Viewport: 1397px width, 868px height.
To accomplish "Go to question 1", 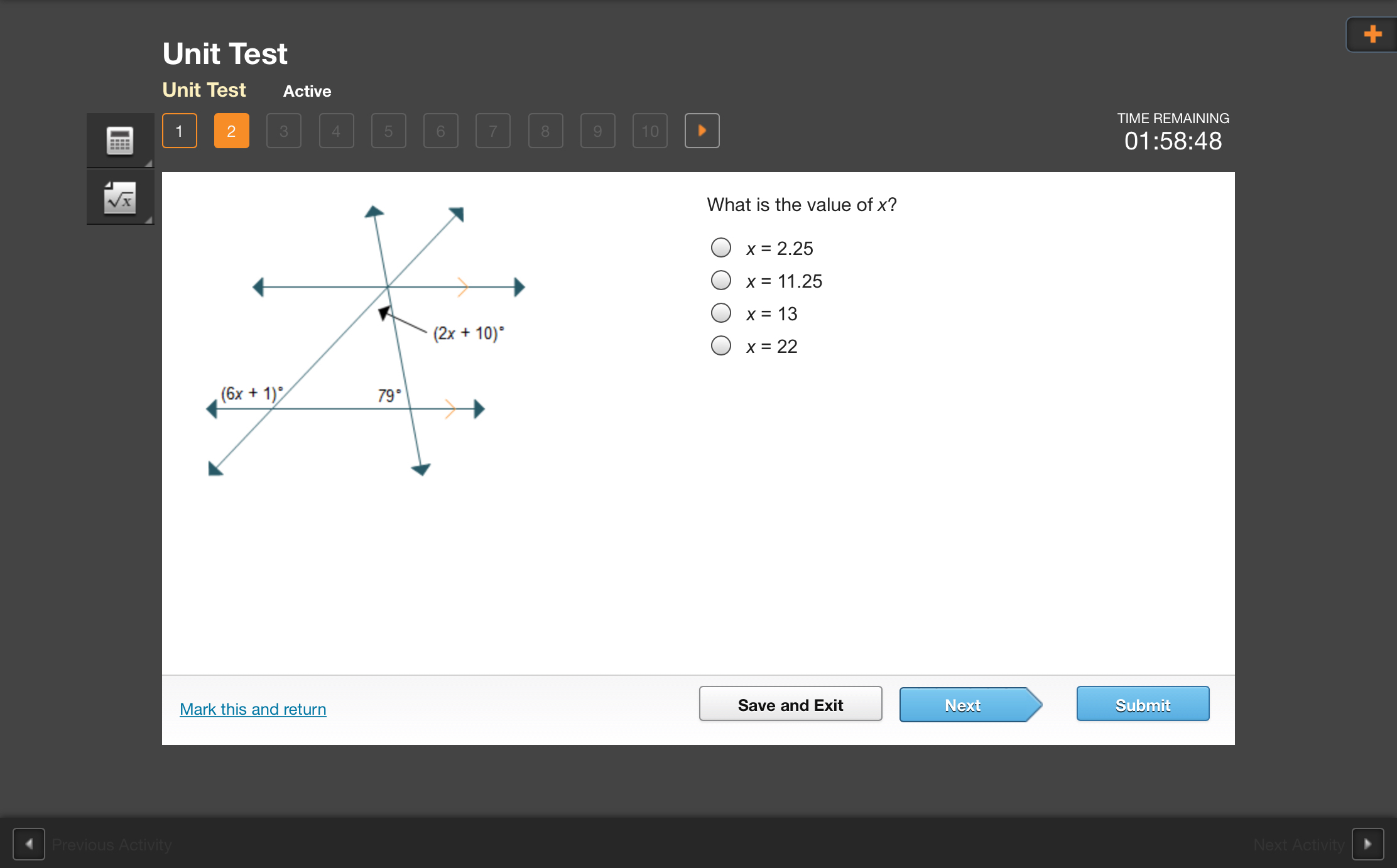I will coord(180,131).
